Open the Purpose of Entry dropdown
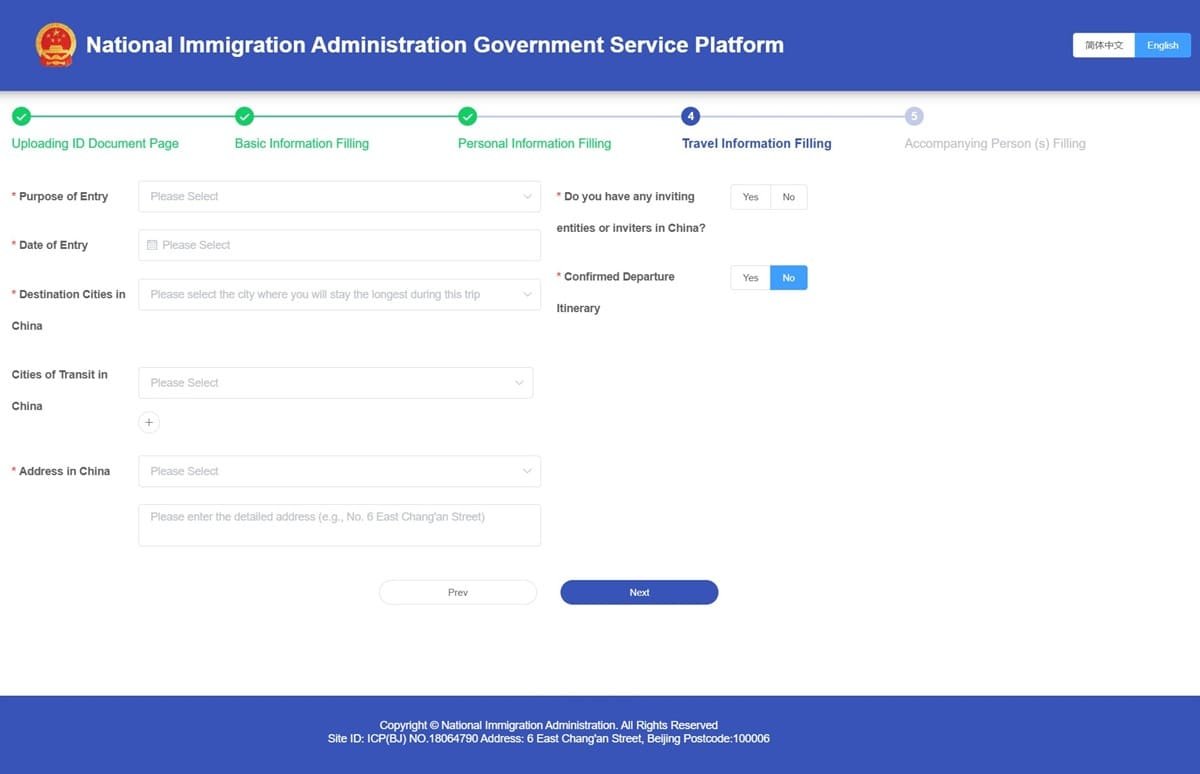The width and height of the screenshot is (1200, 774). point(339,196)
